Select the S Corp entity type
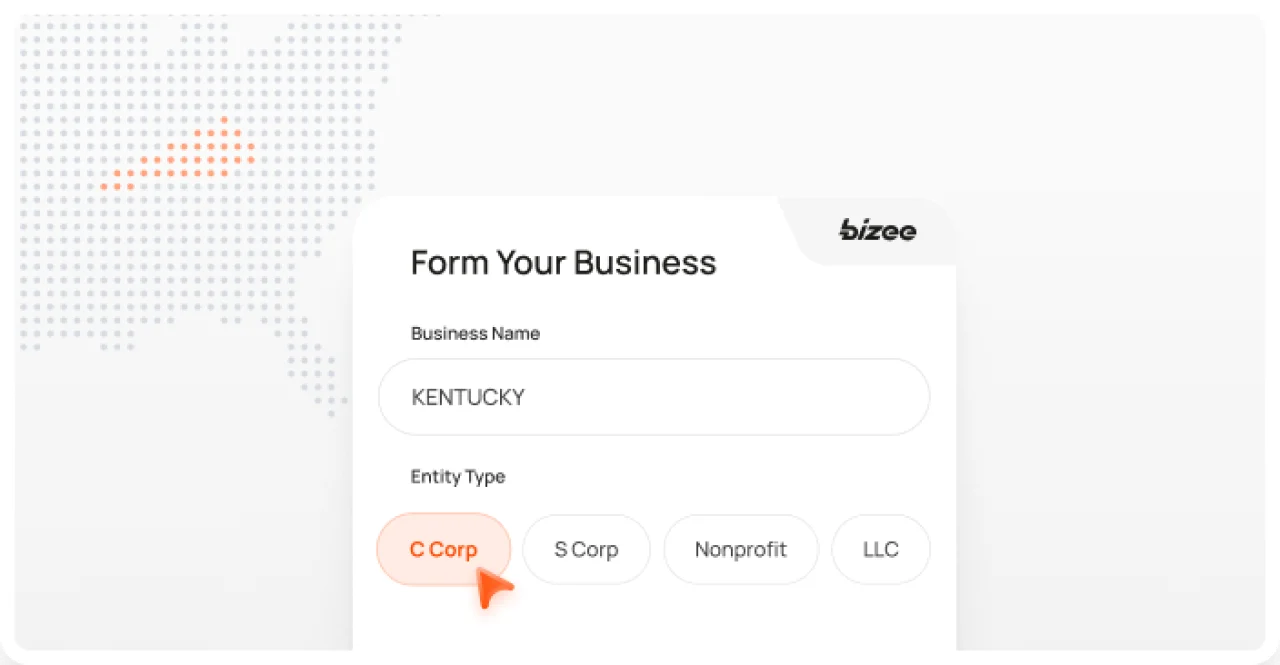1280x665 pixels. (x=586, y=549)
